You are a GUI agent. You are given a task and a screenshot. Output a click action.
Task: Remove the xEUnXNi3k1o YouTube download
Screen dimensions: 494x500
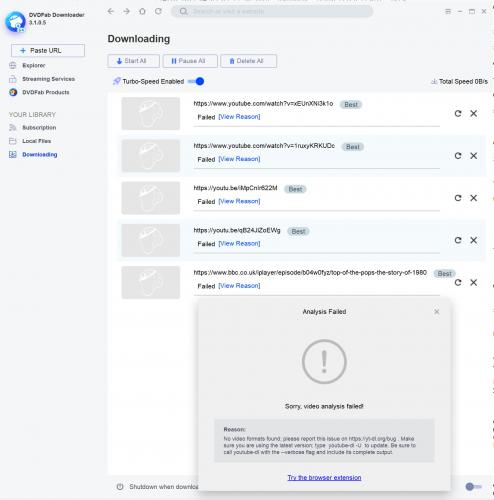coord(473,113)
